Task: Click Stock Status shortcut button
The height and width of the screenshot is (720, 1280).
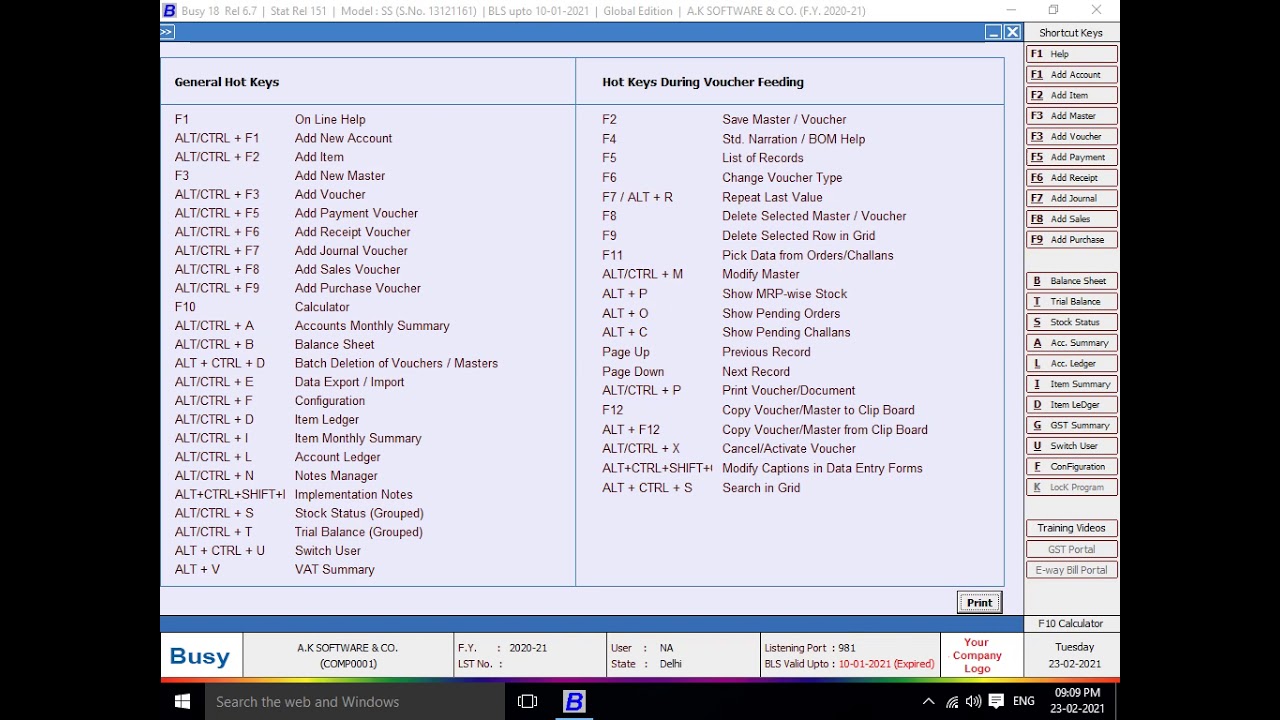Action: point(1071,322)
